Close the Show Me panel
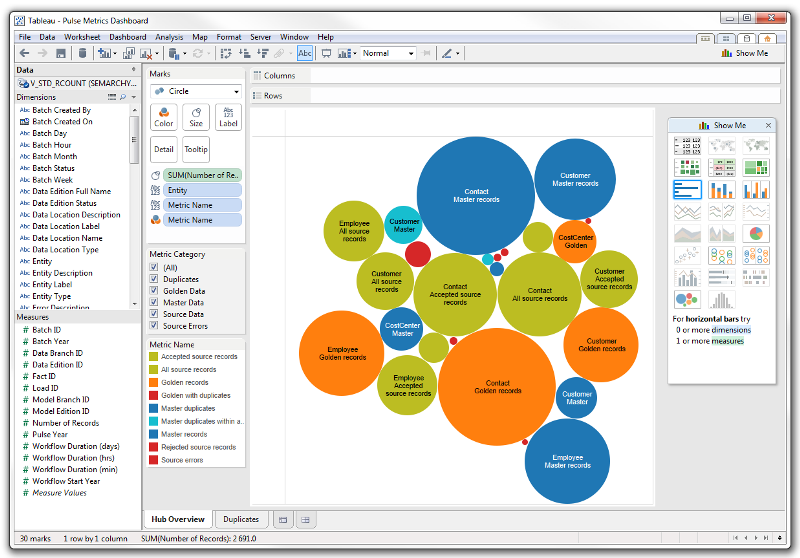The image size is (800, 558). 768,125
